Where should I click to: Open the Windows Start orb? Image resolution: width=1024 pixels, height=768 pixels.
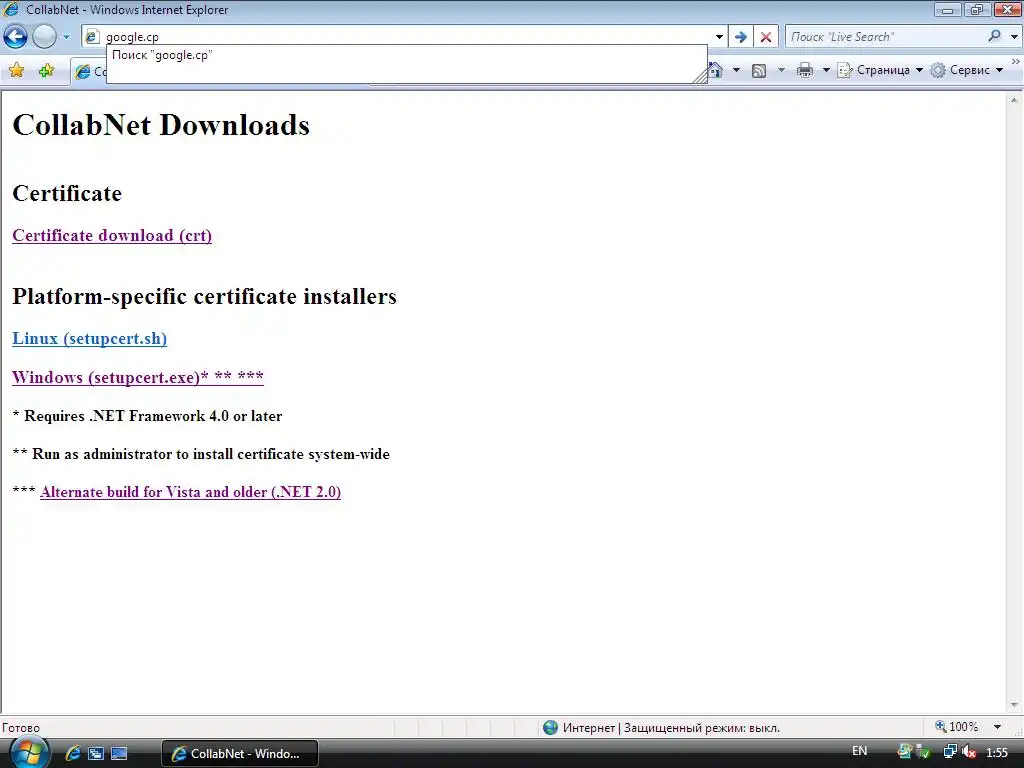click(x=28, y=752)
